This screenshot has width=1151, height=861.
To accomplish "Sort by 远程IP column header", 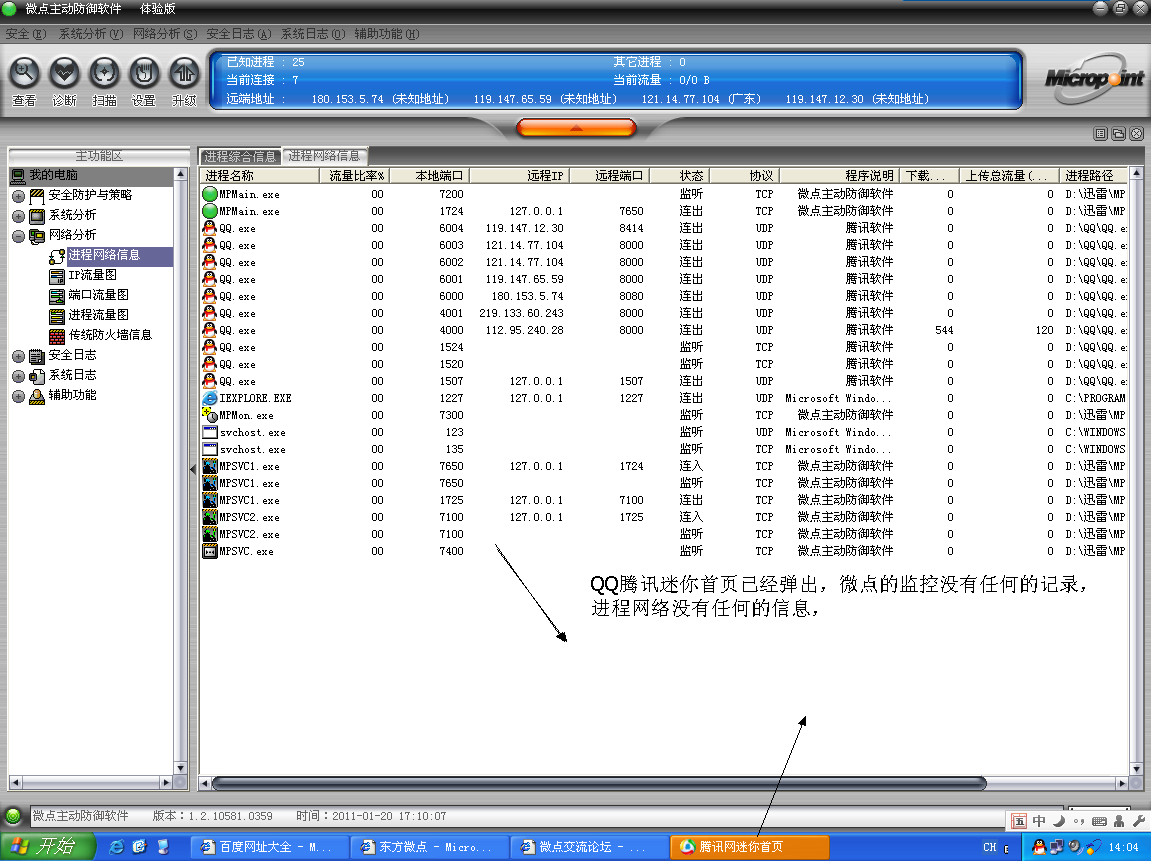I will pos(520,175).
